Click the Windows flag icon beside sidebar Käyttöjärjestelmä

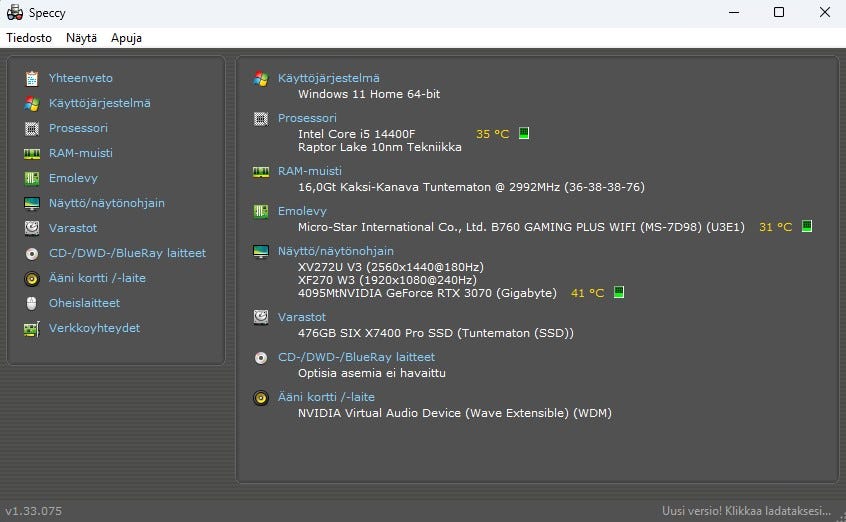(x=32, y=104)
